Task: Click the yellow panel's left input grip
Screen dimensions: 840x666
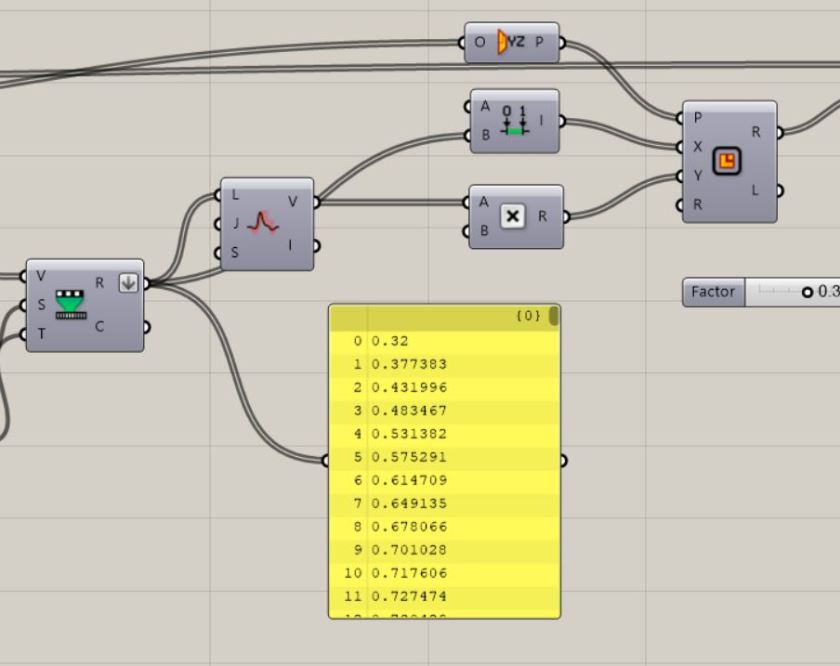Action: (x=325, y=461)
